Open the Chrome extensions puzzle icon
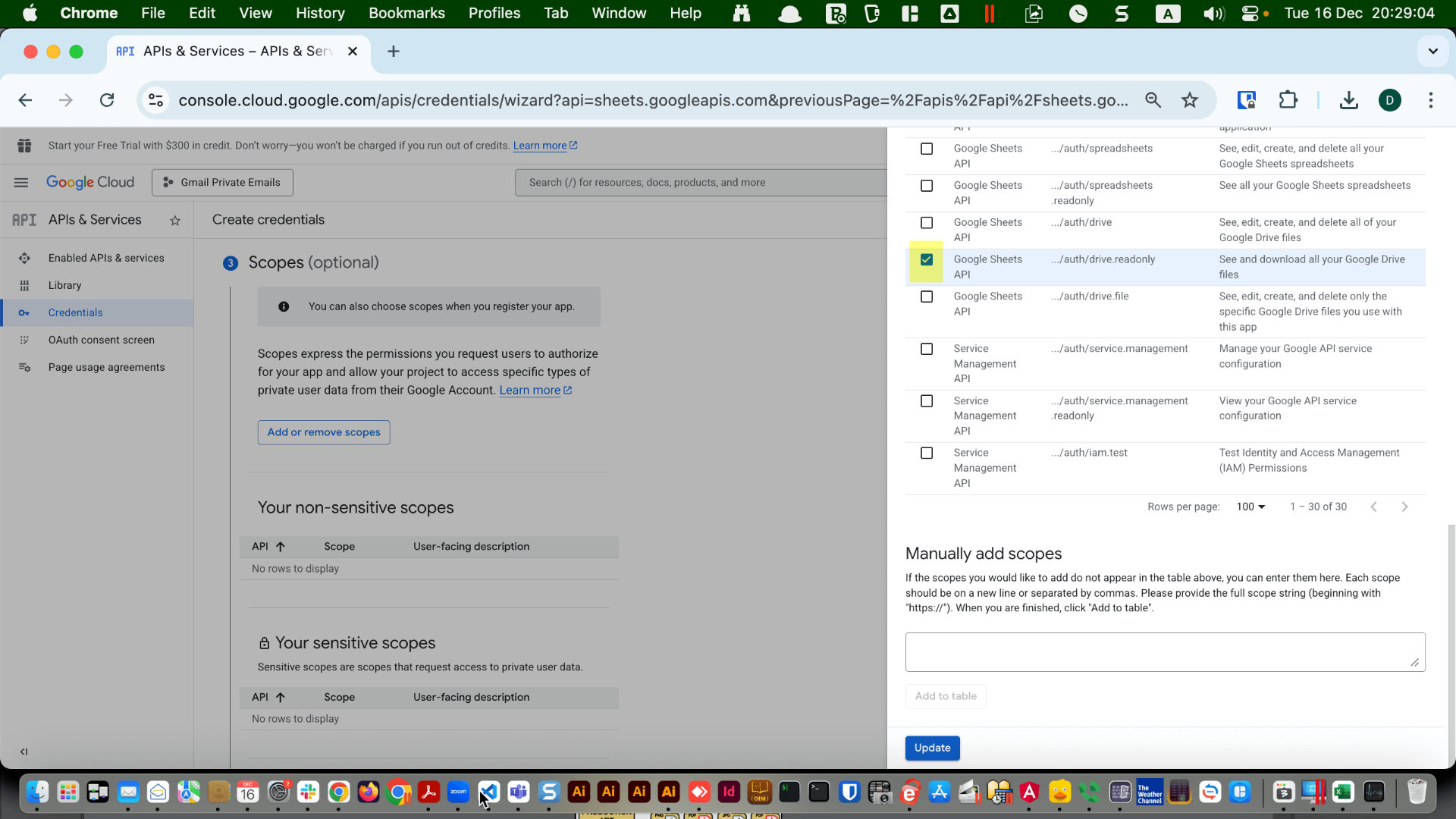1456x819 pixels. tap(1288, 99)
